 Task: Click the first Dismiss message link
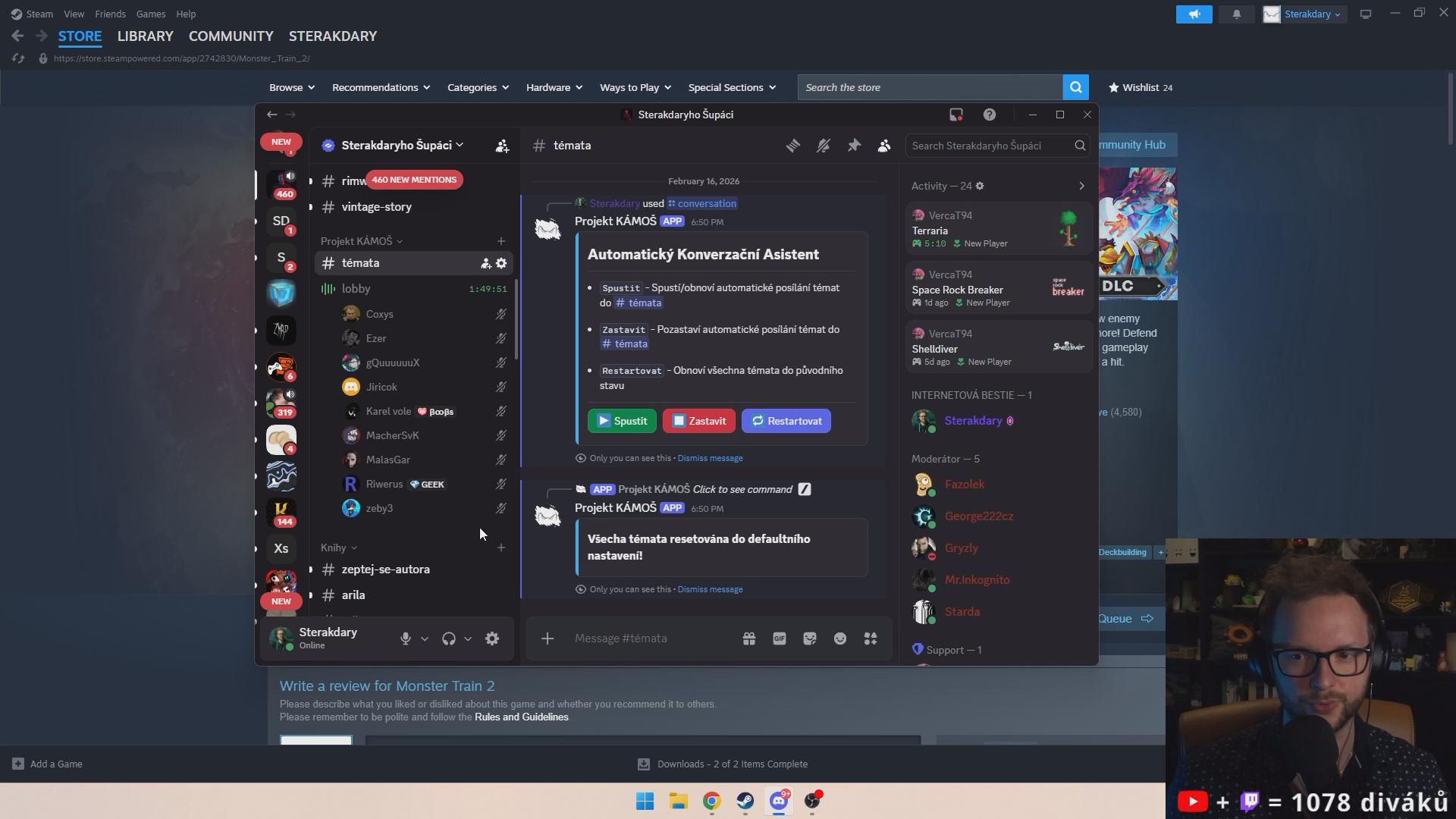coord(710,458)
